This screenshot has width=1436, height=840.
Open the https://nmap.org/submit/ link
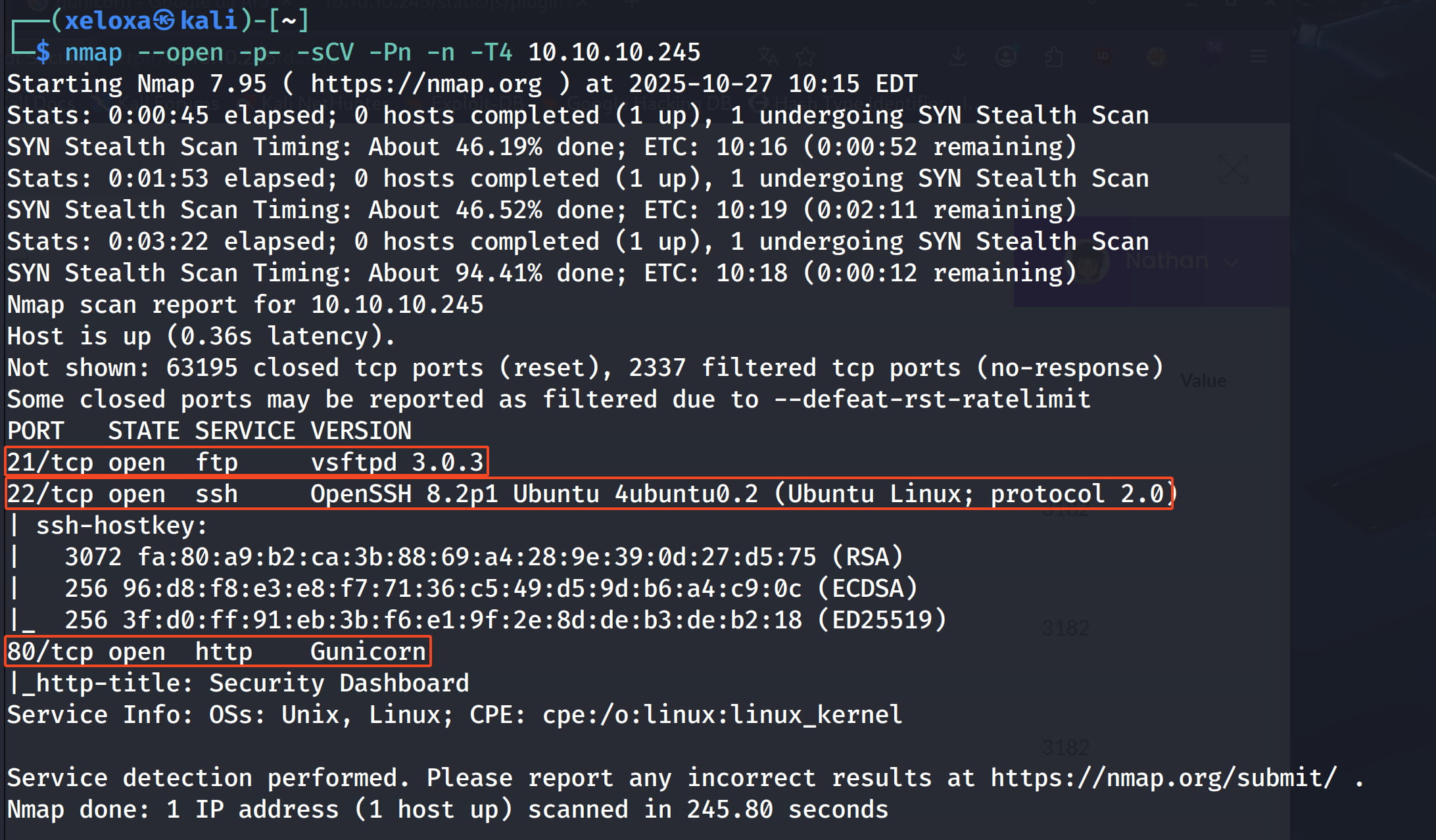1163,778
